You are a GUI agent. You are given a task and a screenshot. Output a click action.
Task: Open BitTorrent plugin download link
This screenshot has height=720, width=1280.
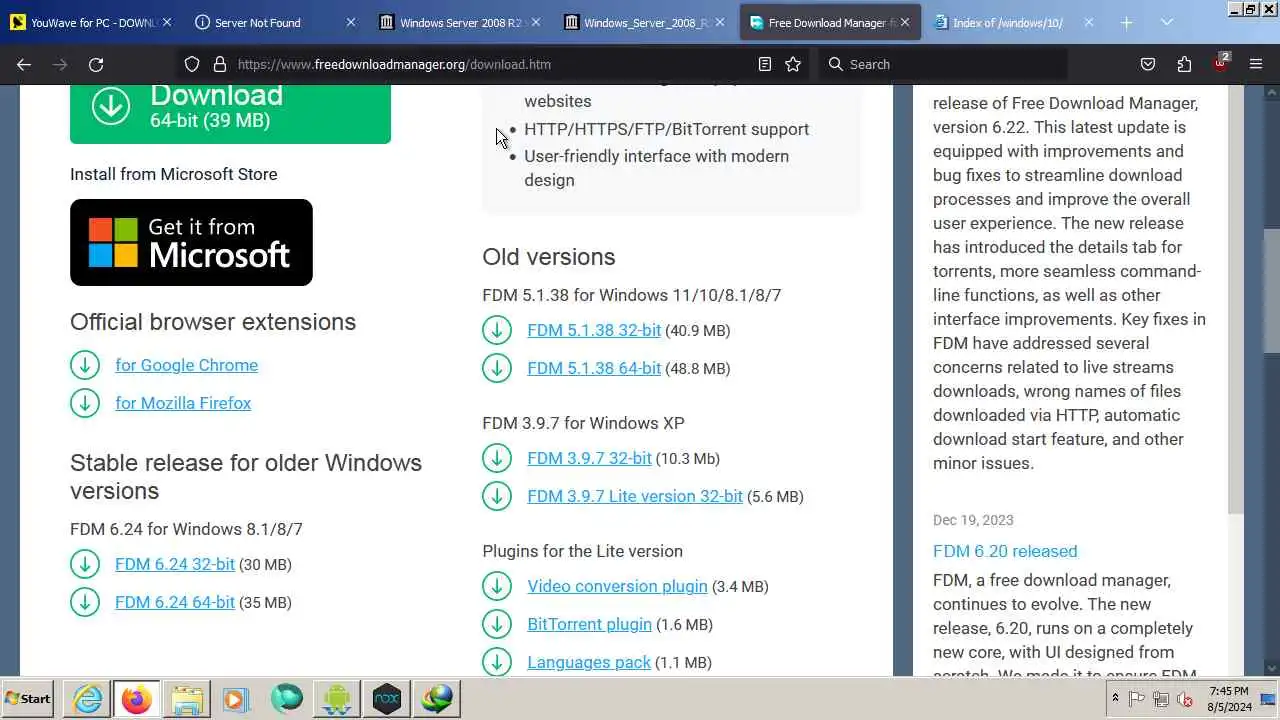coord(589,624)
